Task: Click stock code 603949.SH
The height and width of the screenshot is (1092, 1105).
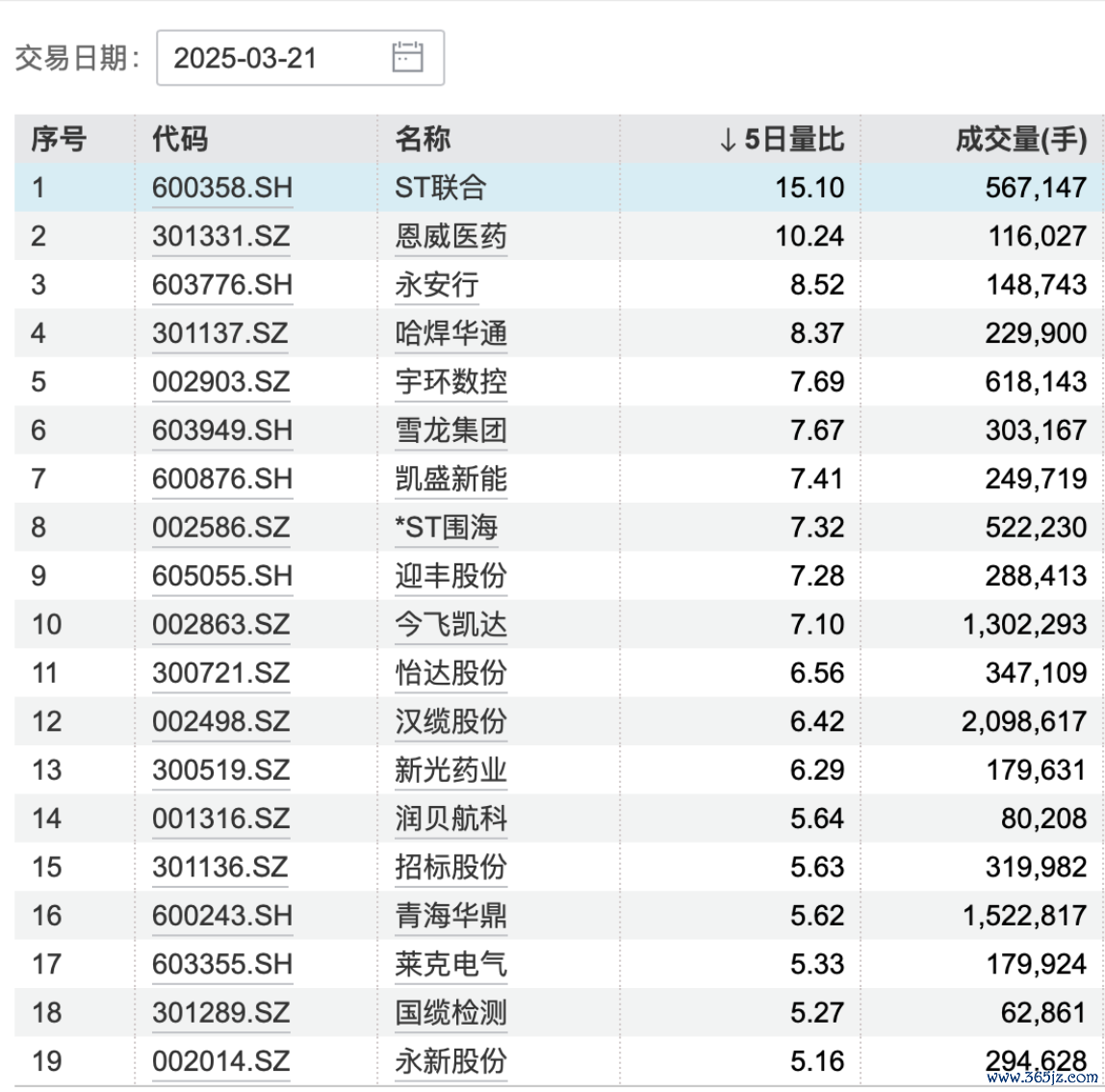Action: tap(222, 430)
